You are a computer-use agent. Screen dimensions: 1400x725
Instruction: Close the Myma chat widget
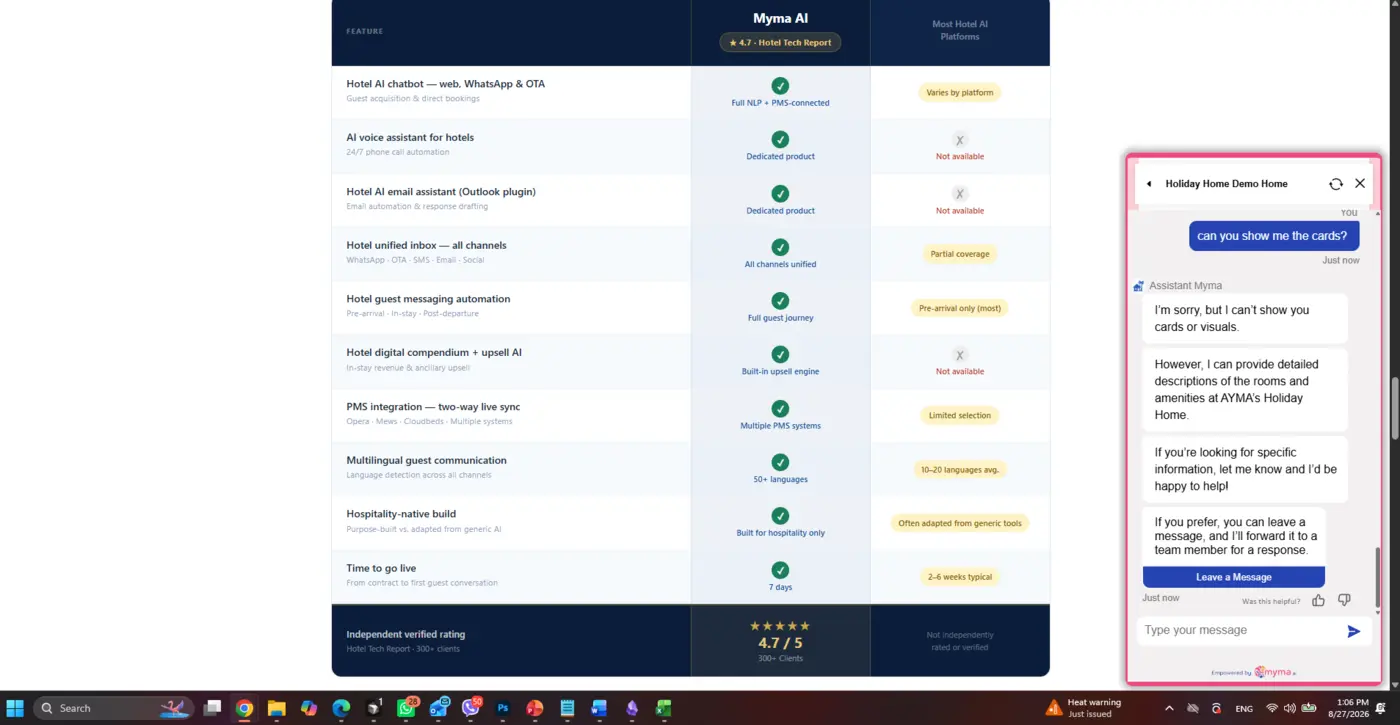click(1360, 184)
